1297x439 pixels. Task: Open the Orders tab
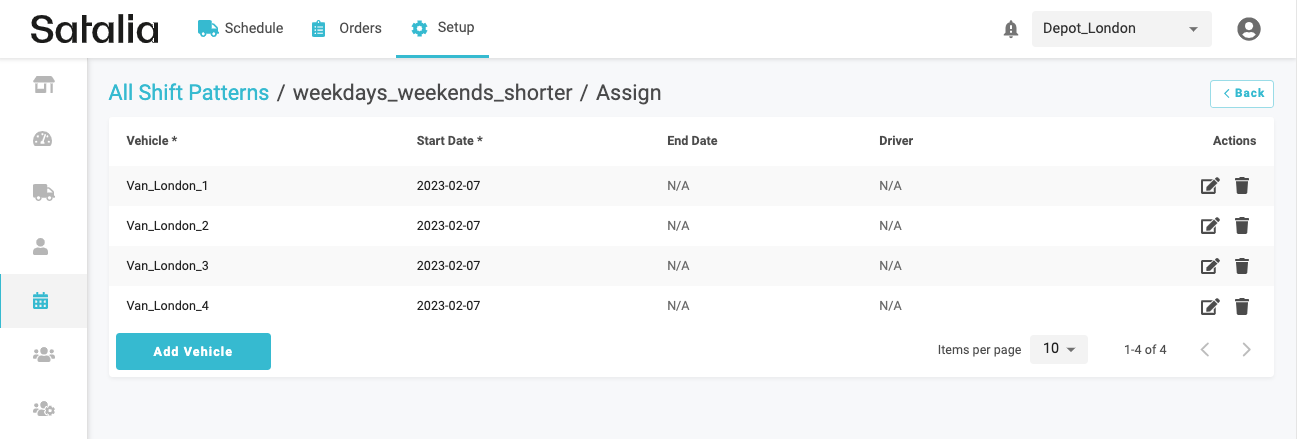coord(347,28)
